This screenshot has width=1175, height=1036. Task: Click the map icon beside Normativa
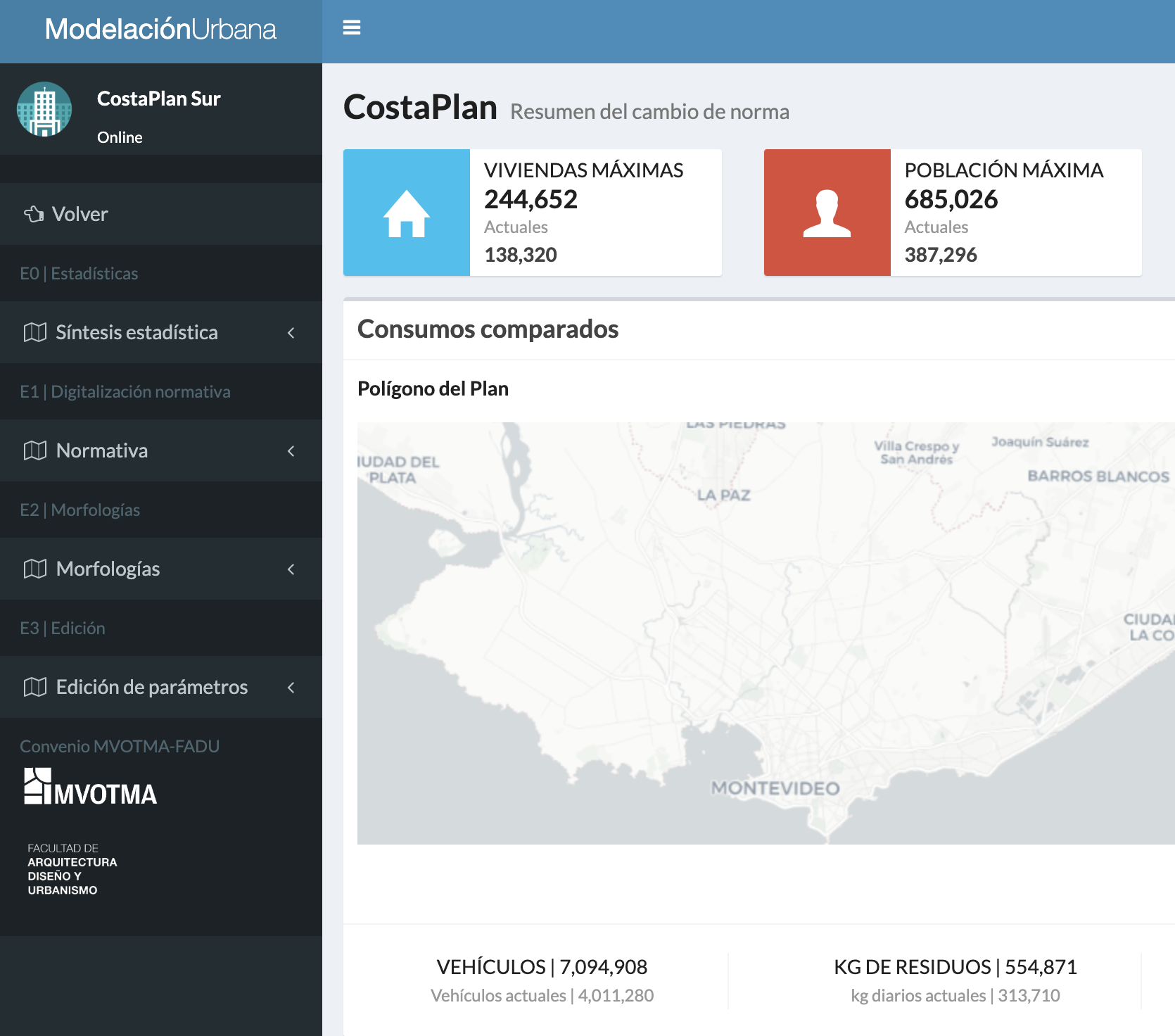pos(35,450)
